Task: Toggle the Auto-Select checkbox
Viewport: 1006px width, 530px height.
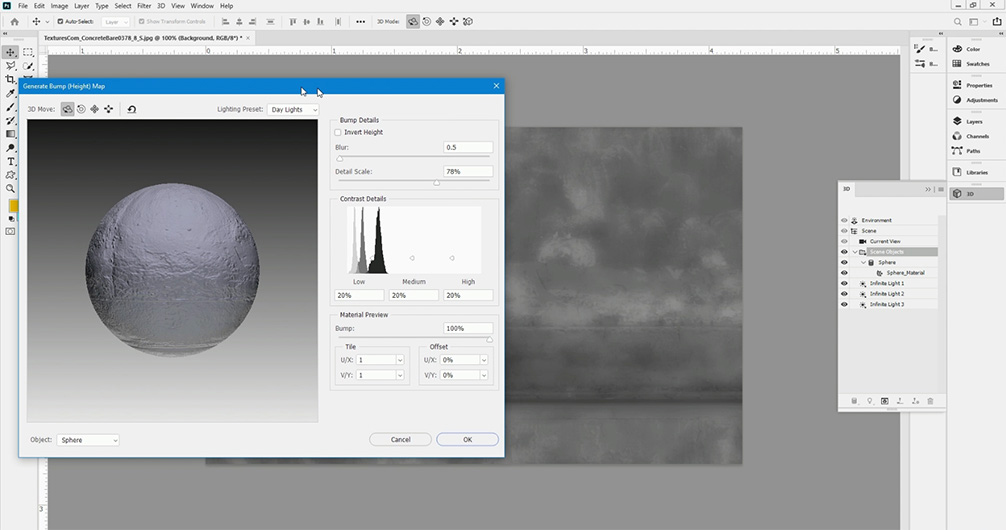Action: point(60,21)
